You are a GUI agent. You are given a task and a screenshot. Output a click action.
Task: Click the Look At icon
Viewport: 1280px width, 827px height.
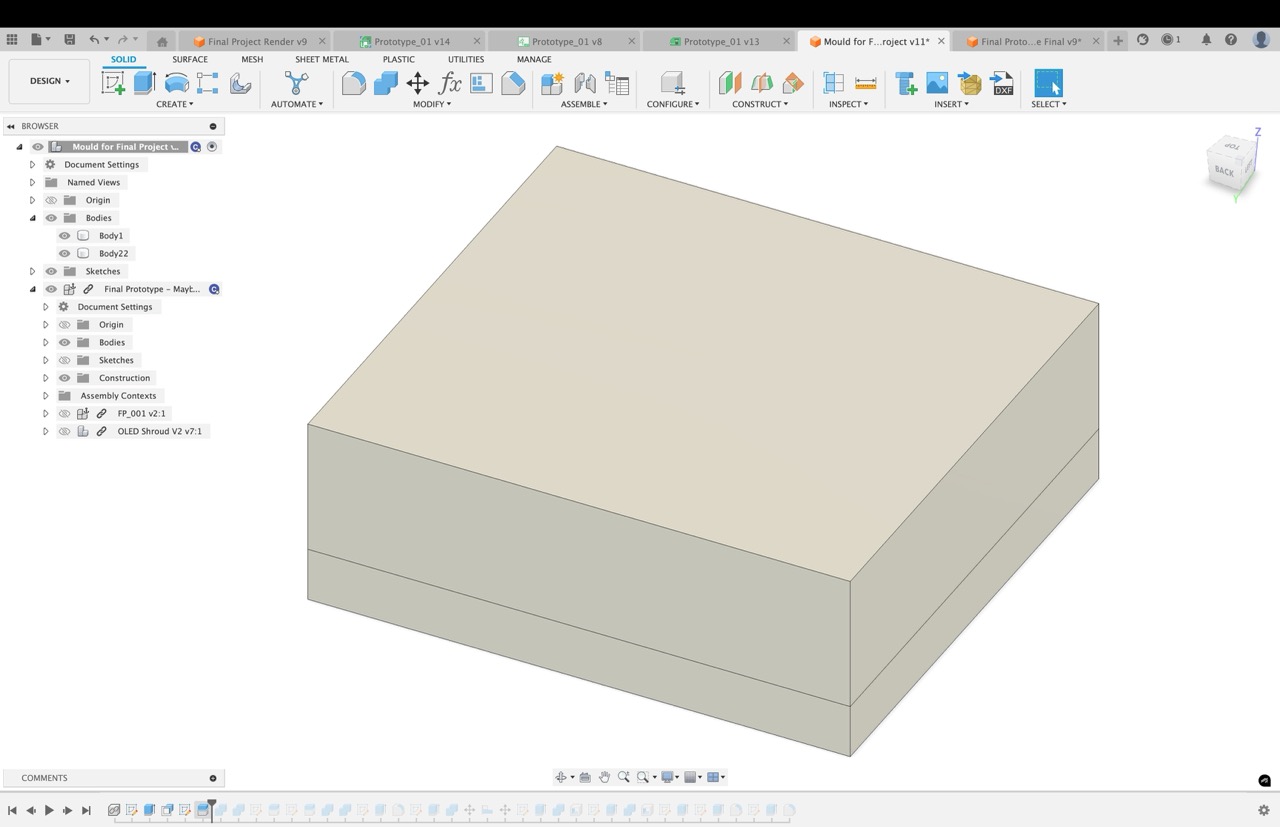tap(585, 777)
